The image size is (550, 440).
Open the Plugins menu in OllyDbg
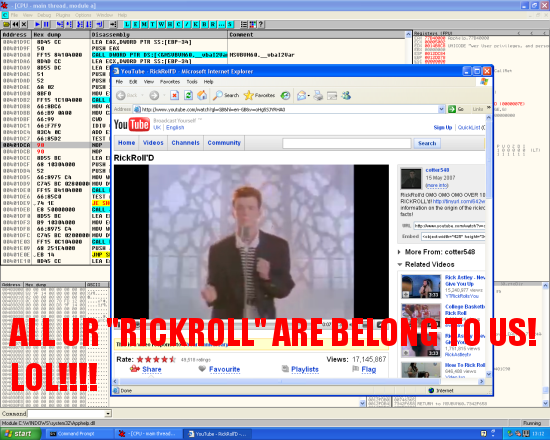coord(63,15)
